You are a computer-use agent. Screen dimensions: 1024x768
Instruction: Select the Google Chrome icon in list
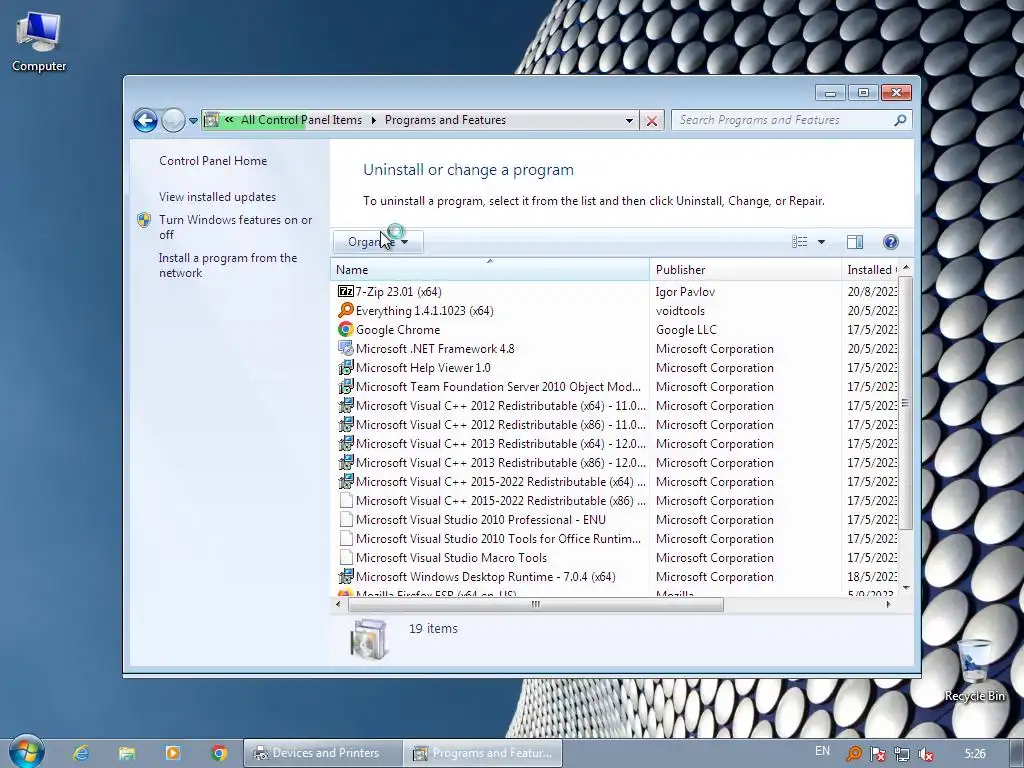345,329
